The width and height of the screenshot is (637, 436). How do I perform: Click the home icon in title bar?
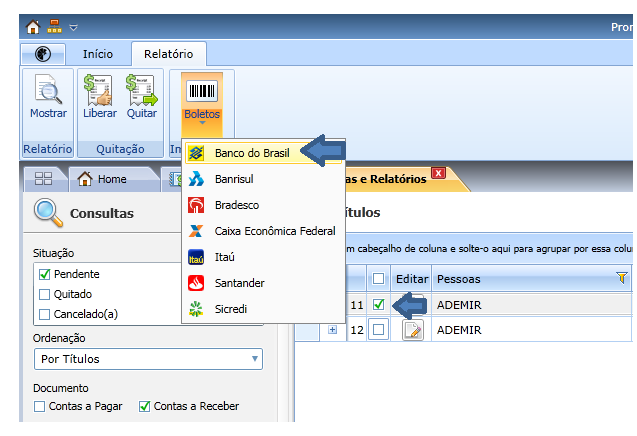tap(33, 27)
